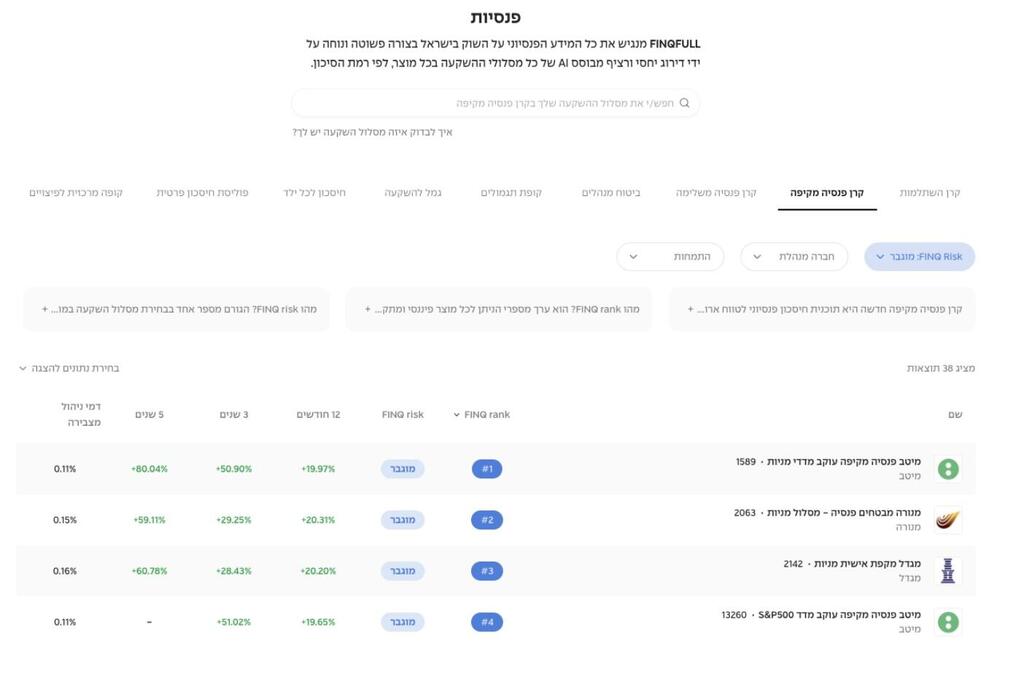Switch to the ביטוח מנהלים tab
Viewport: 1024px width, 681px height.
(611, 193)
